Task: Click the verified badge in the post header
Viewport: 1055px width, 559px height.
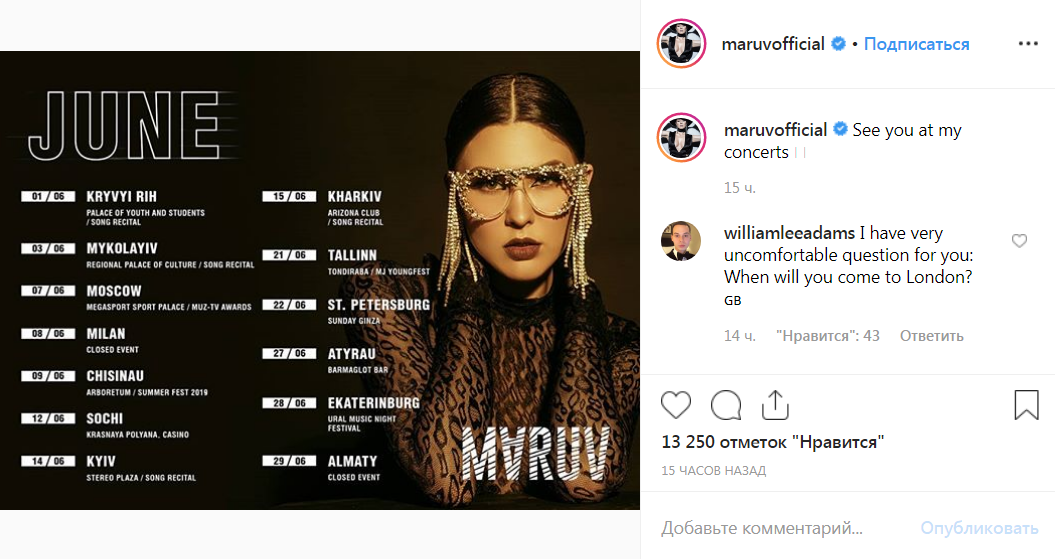Action: point(838,44)
